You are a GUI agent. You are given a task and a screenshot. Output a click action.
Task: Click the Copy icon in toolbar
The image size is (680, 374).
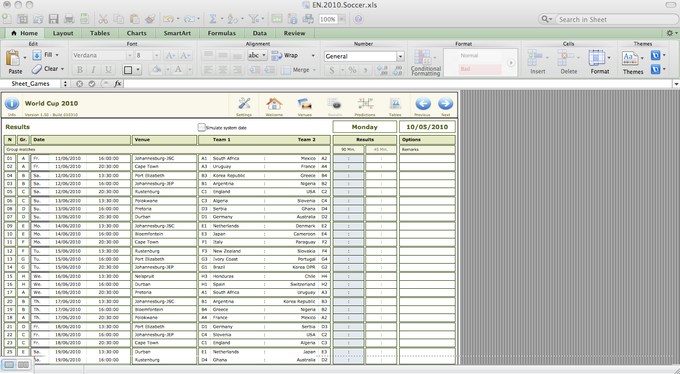pyautogui.click(x=118, y=19)
